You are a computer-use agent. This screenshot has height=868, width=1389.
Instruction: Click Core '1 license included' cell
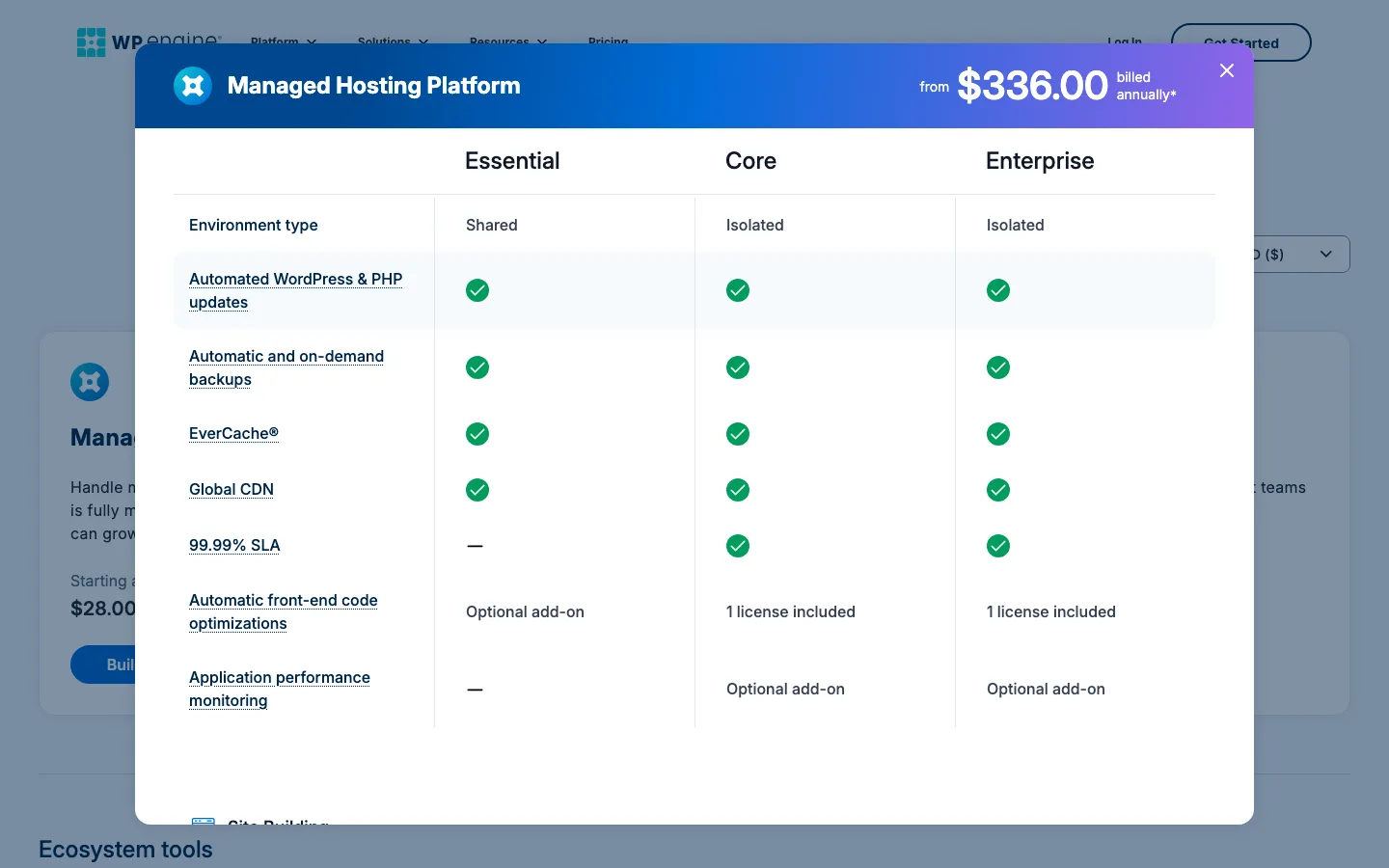point(791,611)
